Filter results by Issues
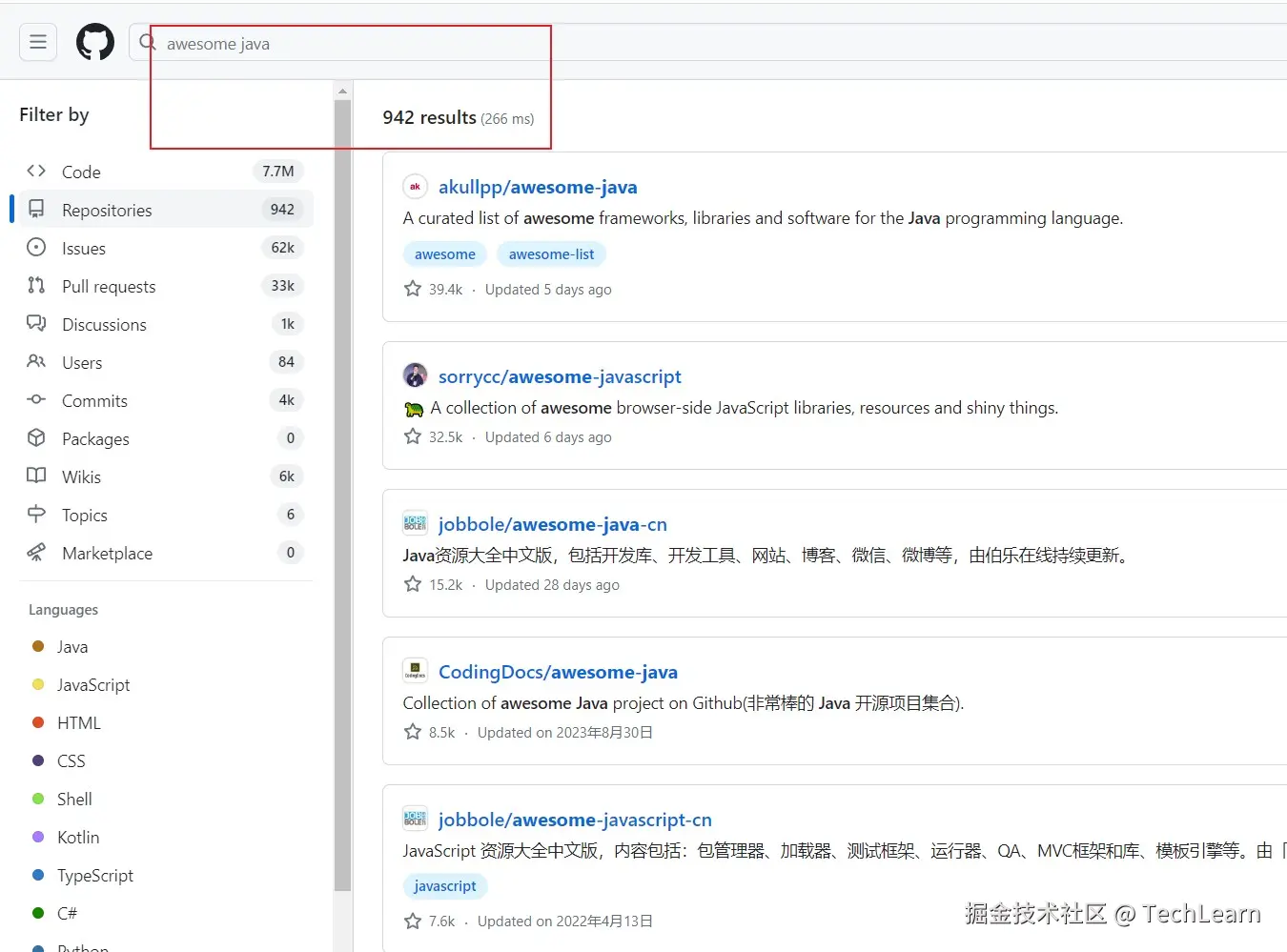Image resolution: width=1287 pixels, height=952 pixels. click(166, 248)
